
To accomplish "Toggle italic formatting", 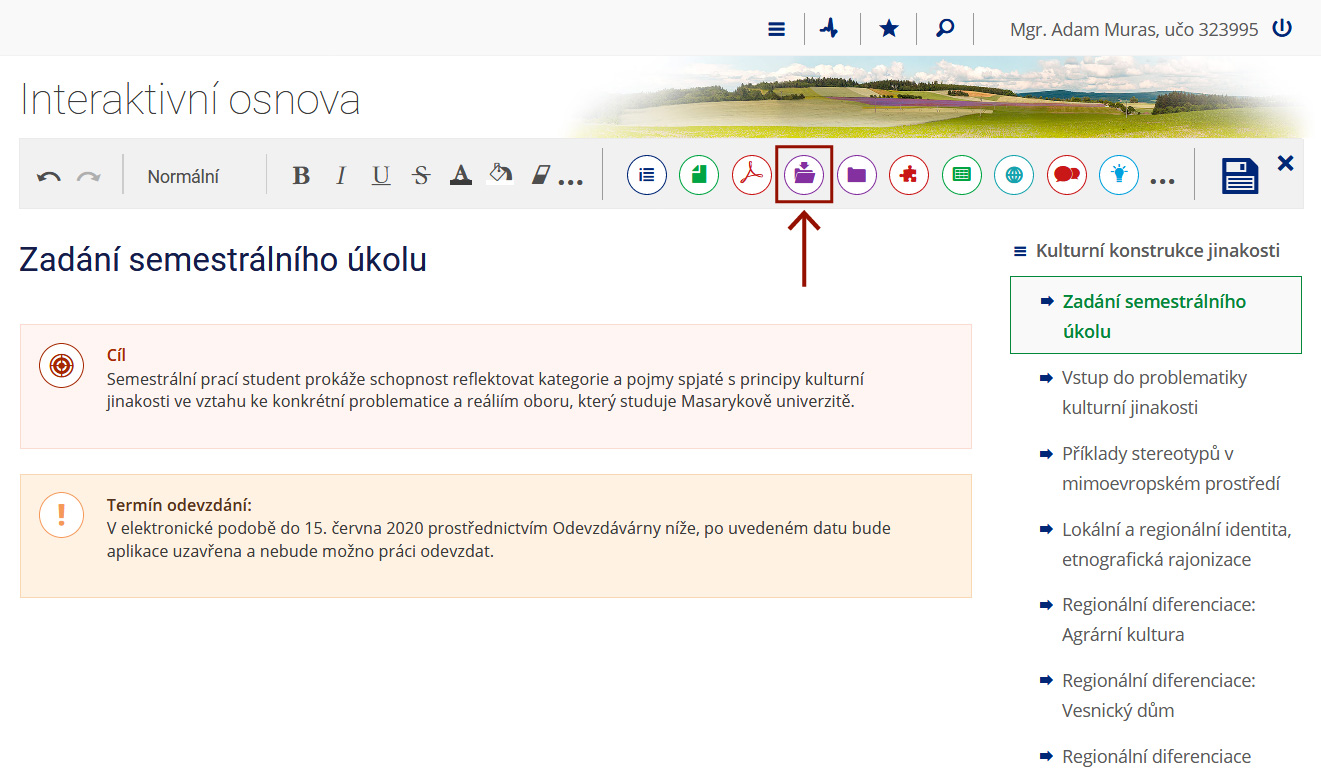I will (x=340, y=176).
